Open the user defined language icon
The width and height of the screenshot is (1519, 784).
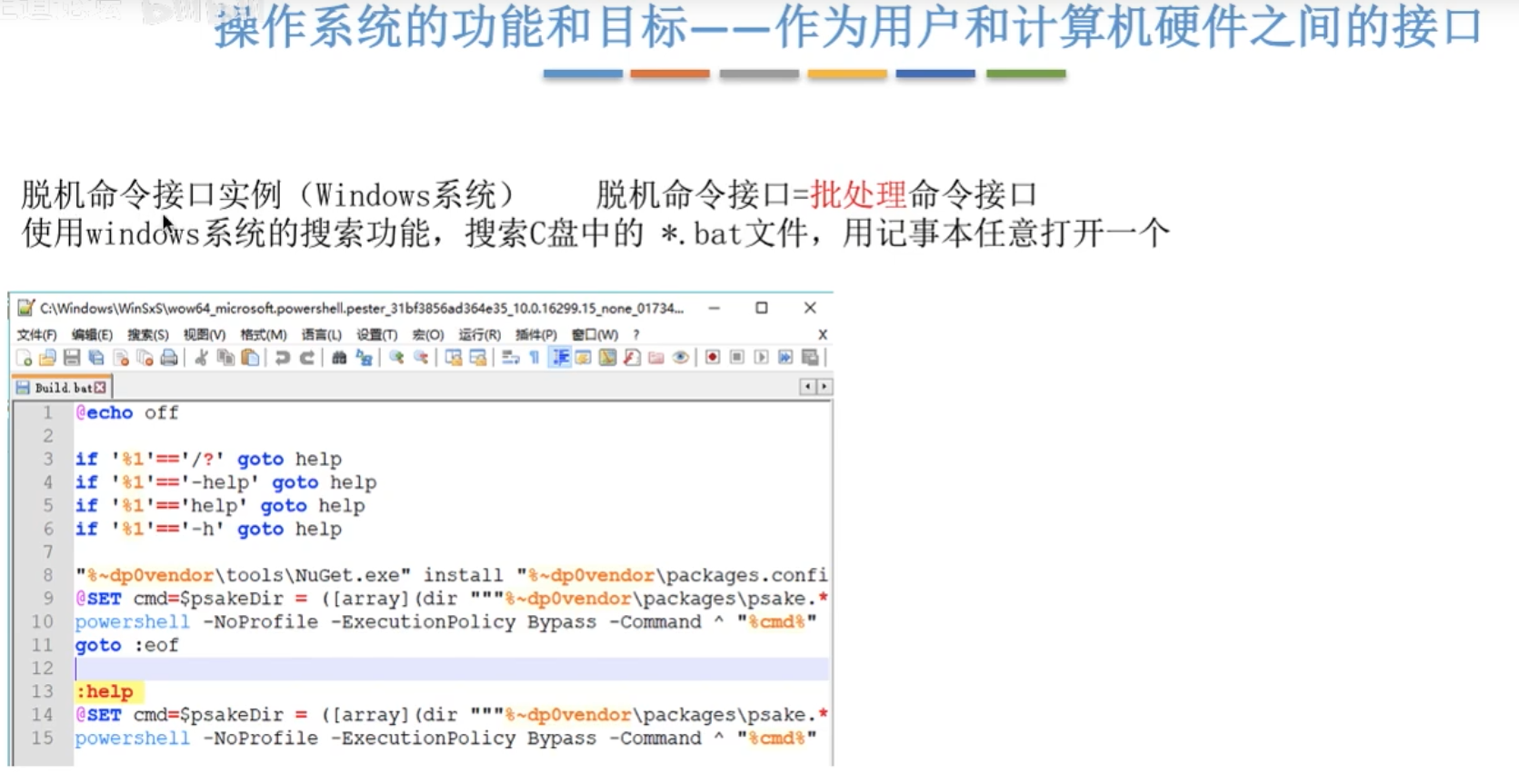583,358
